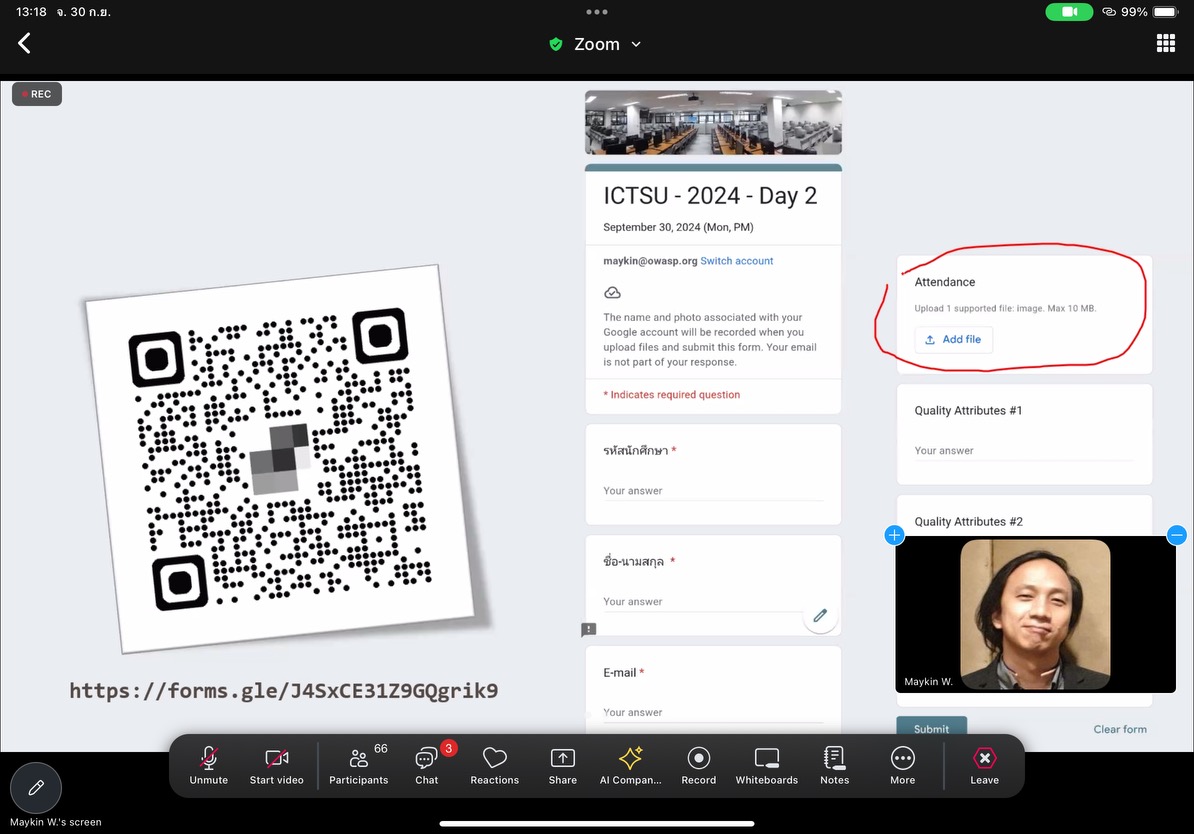This screenshot has width=1194, height=834.
Task: Open the Notes tool
Action: [834, 766]
